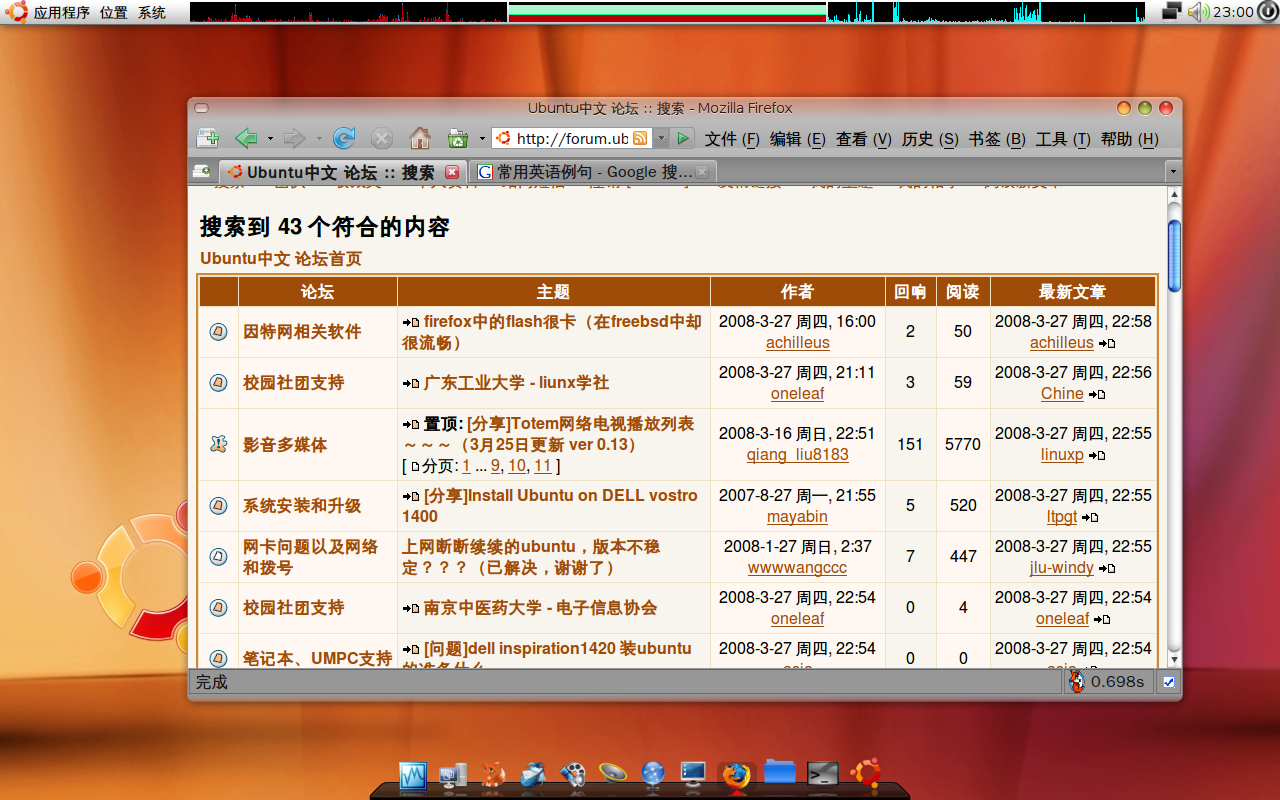Click the sticky topic icon in 影音多媒体 row
The height and width of the screenshot is (800, 1280).
click(x=218, y=444)
